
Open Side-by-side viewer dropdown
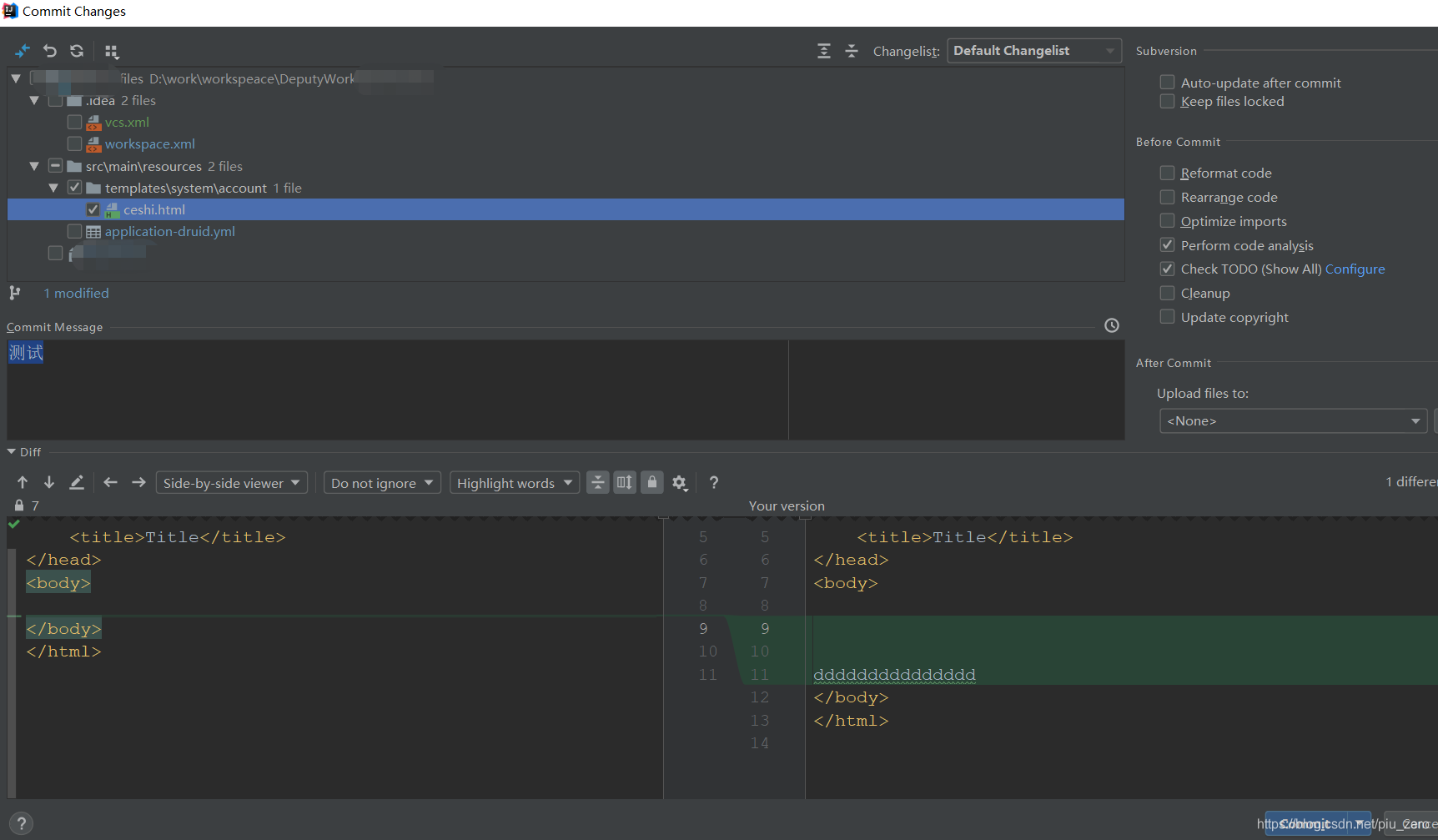click(x=232, y=483)
